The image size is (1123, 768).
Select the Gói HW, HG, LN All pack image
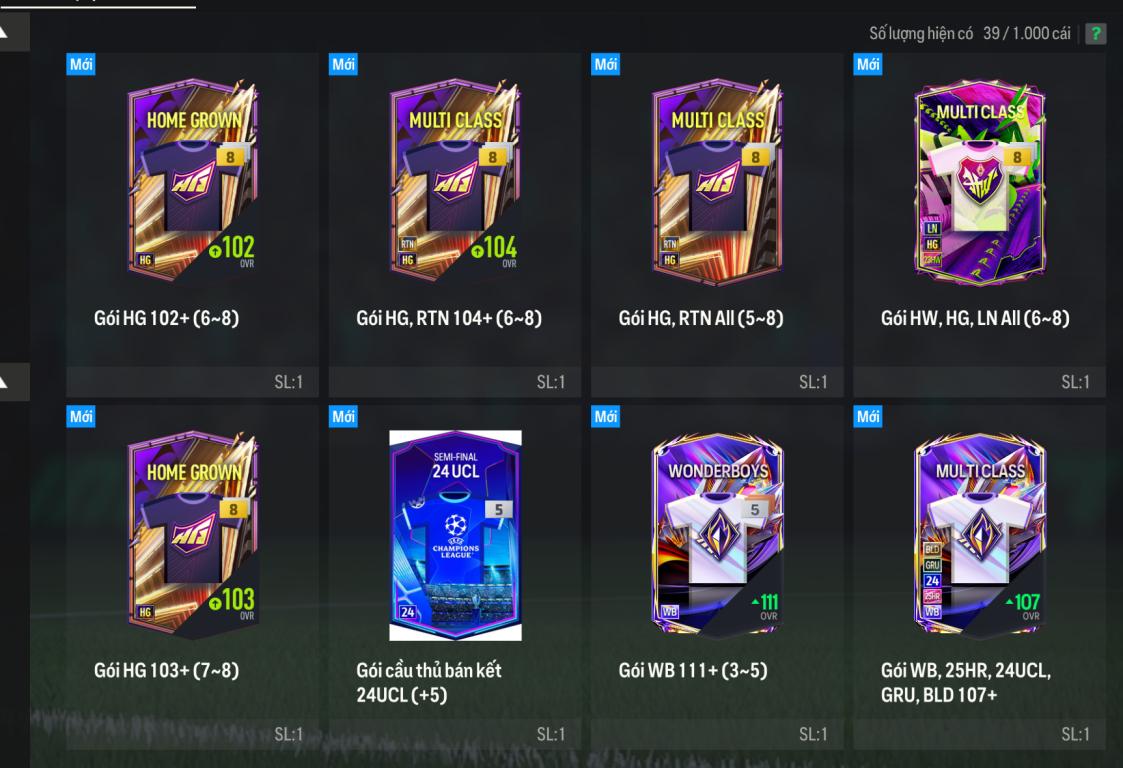point(980,181)
